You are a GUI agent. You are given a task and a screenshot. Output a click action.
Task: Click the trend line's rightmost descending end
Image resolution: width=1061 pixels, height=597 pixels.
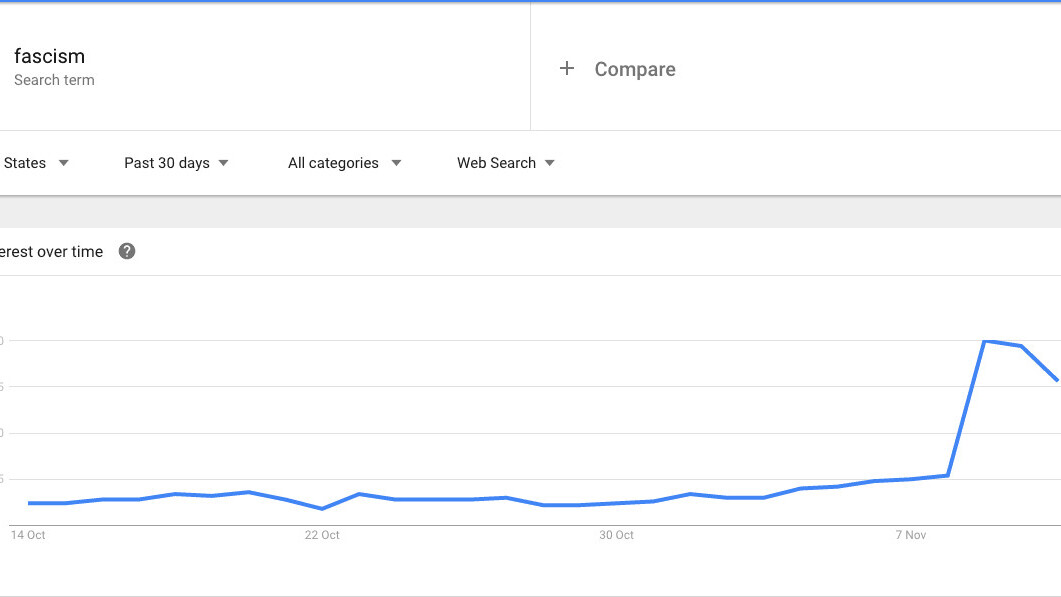tap(1056, 379)
